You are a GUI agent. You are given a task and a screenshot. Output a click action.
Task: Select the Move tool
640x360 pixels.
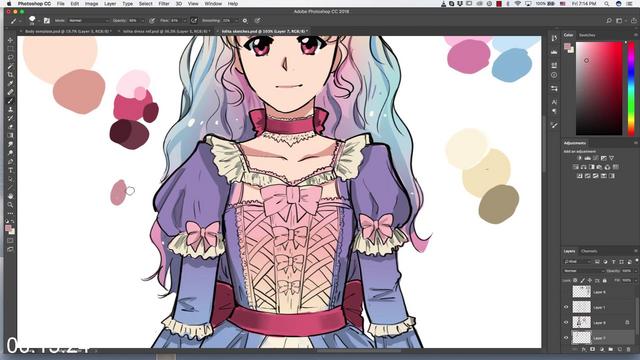coord(10,40)
